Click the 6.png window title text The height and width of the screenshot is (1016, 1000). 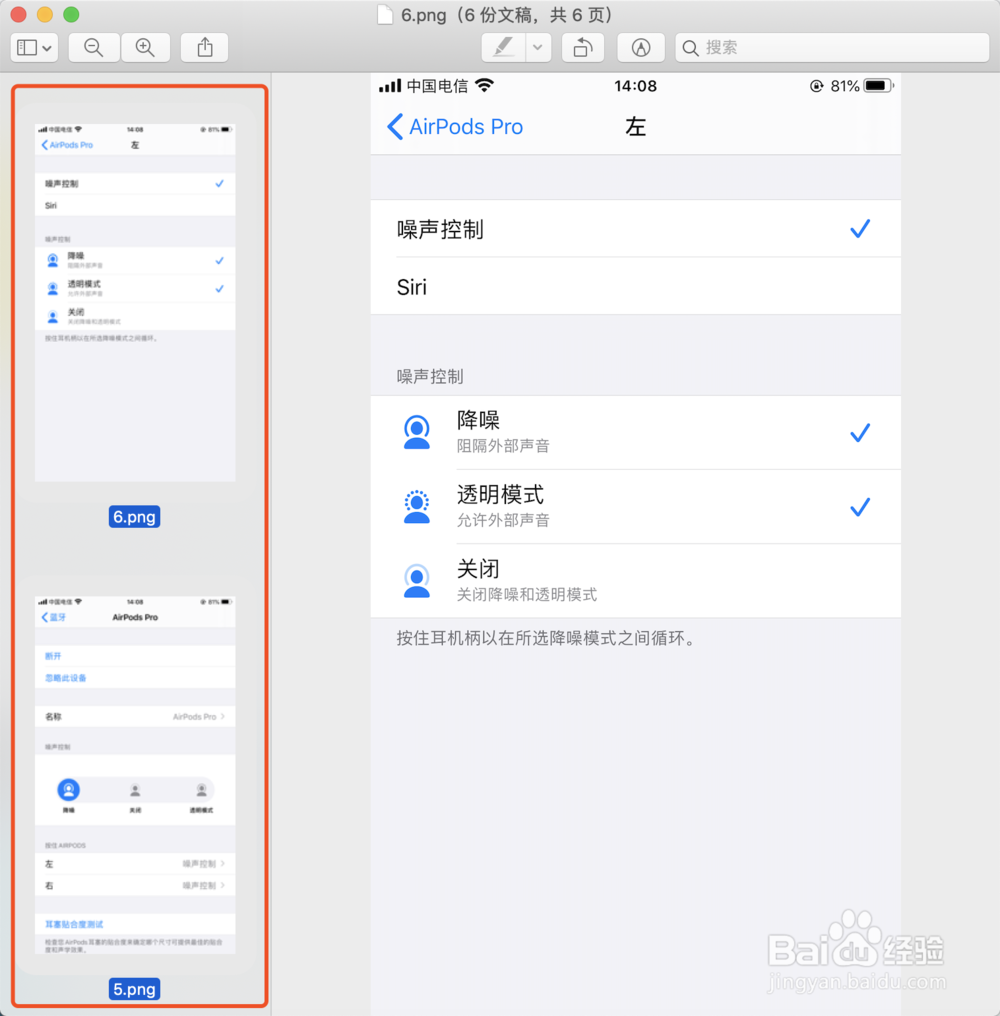pyautogui.click(x=506, y=15)
